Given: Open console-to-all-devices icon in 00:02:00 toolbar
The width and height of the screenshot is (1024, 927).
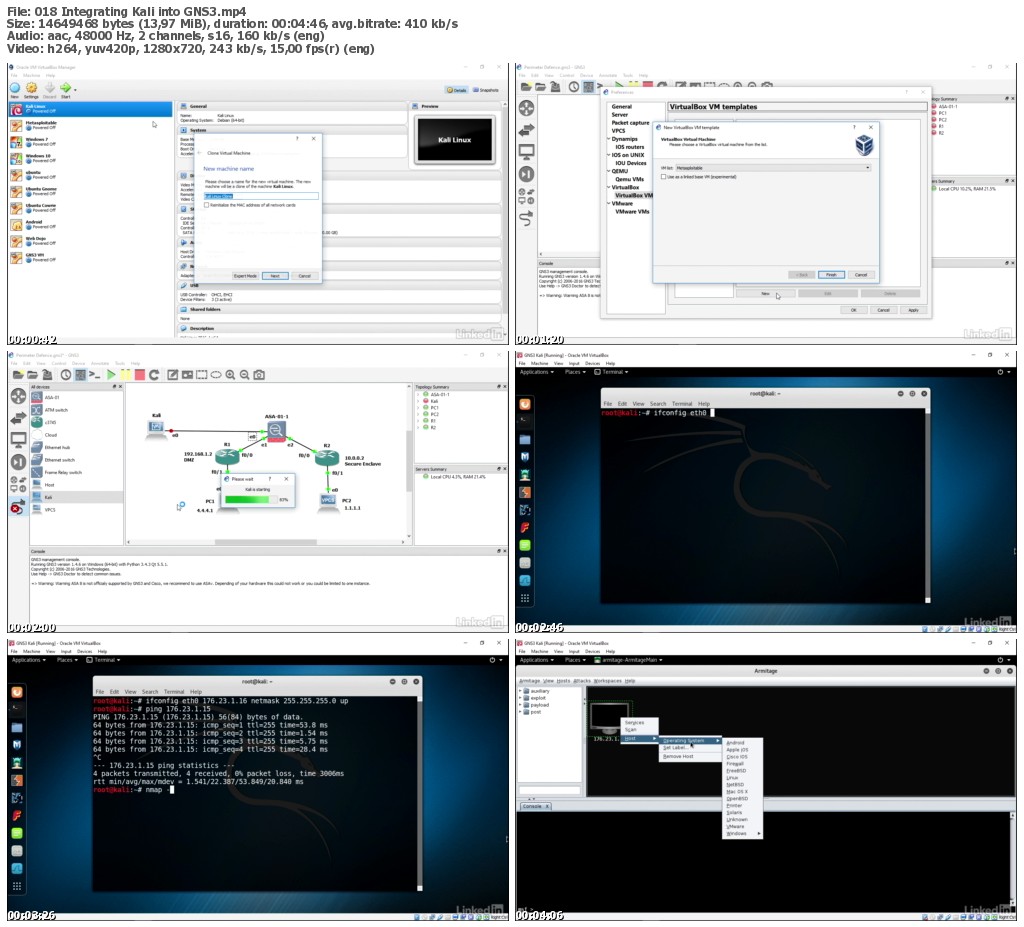Looking at the screenshot, I should [95, 374].
